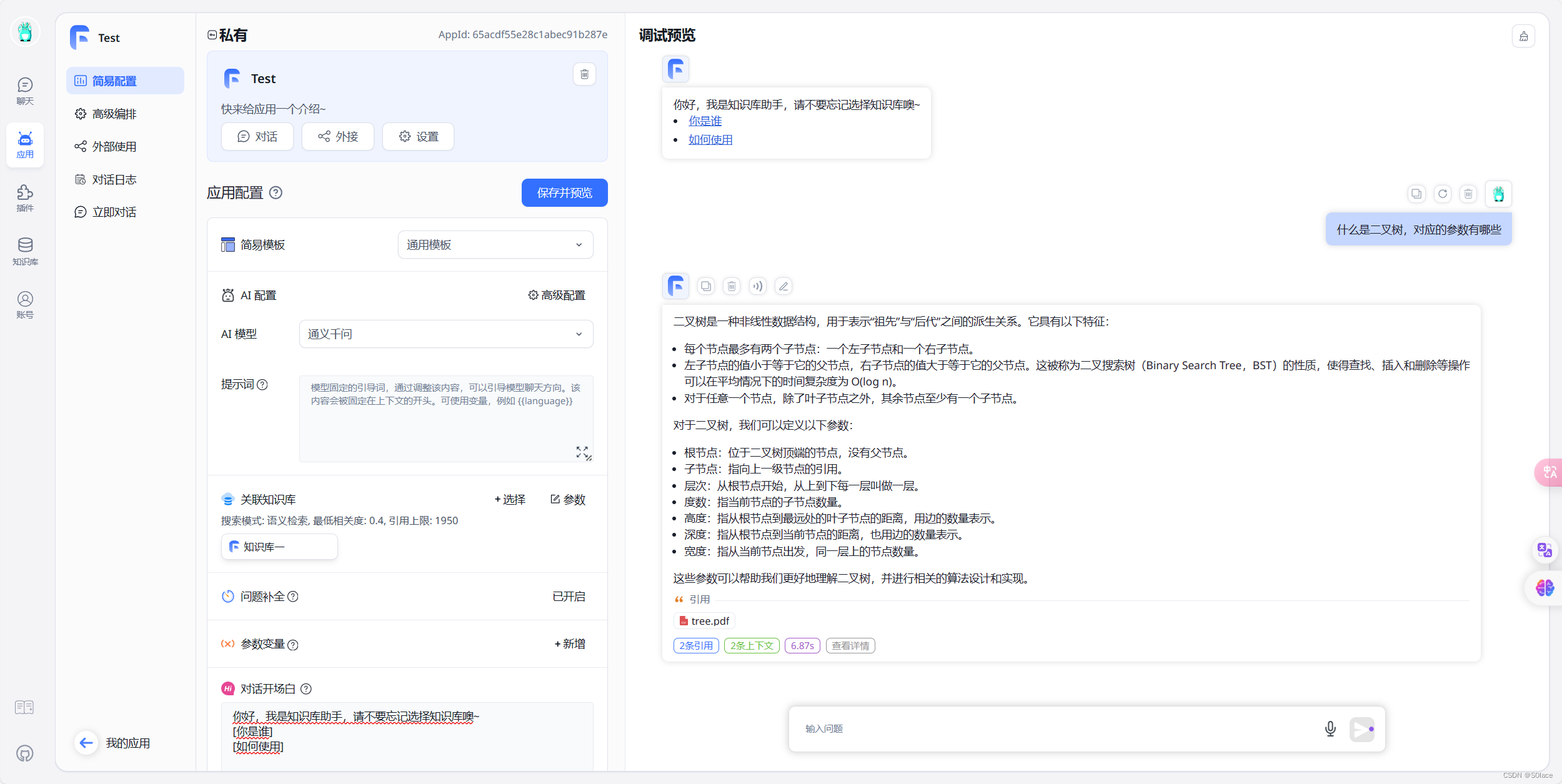
Task: Click the 6.87s response time tag
Action: click(802, 646)
